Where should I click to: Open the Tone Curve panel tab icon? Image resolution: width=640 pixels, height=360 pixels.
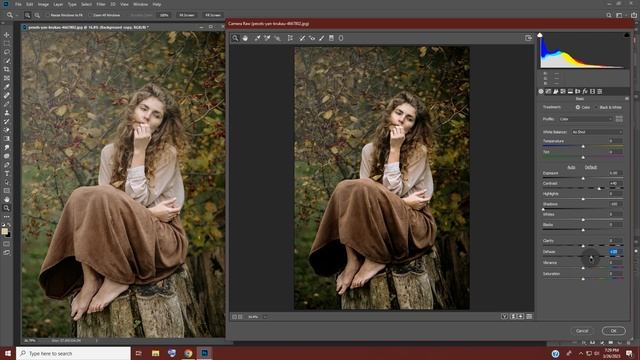coord(548,91)
